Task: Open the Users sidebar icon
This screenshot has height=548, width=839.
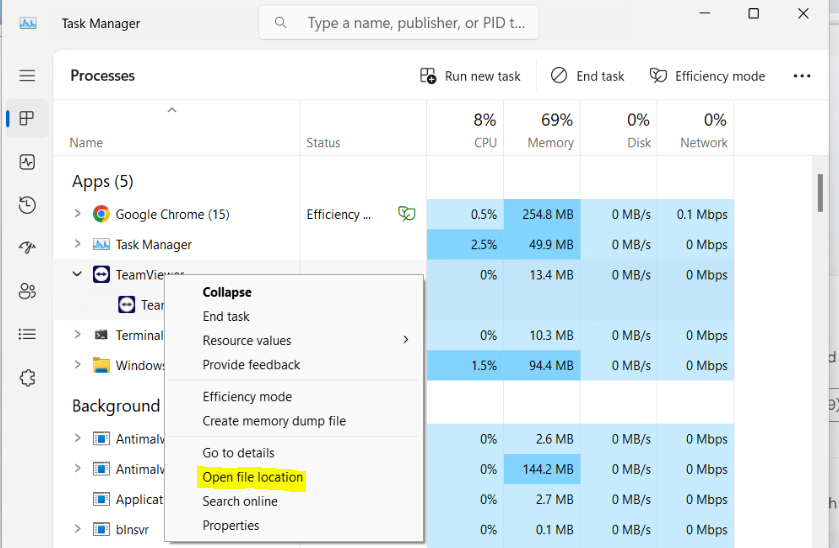Action: pos(27,291)
